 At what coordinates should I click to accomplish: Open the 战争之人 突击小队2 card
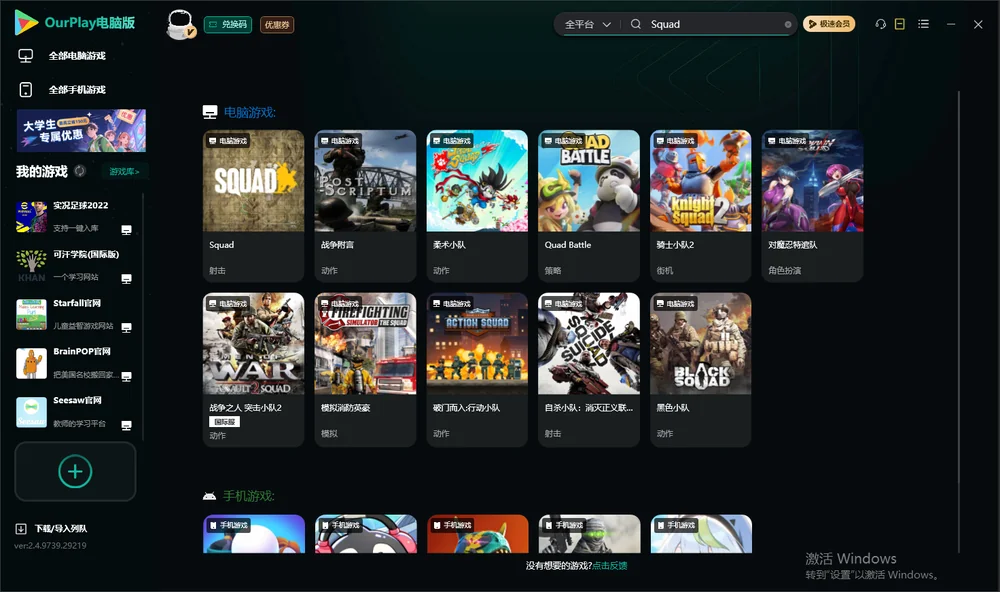[x=254, y=369]
